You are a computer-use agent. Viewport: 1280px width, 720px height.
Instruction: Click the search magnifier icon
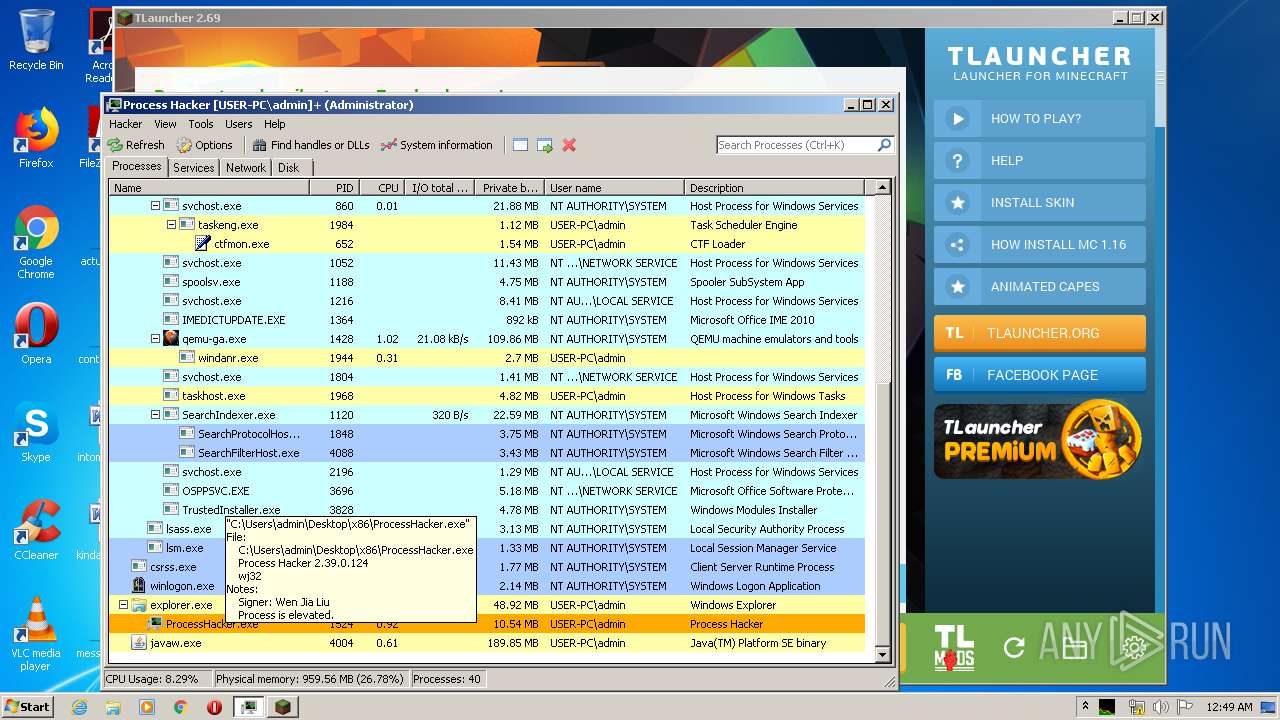[884, 145]
